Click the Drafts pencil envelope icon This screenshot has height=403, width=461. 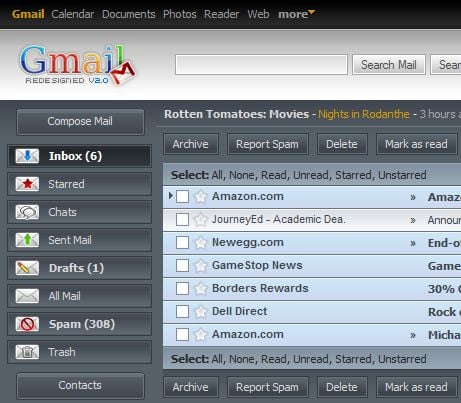tap(27, 268)
